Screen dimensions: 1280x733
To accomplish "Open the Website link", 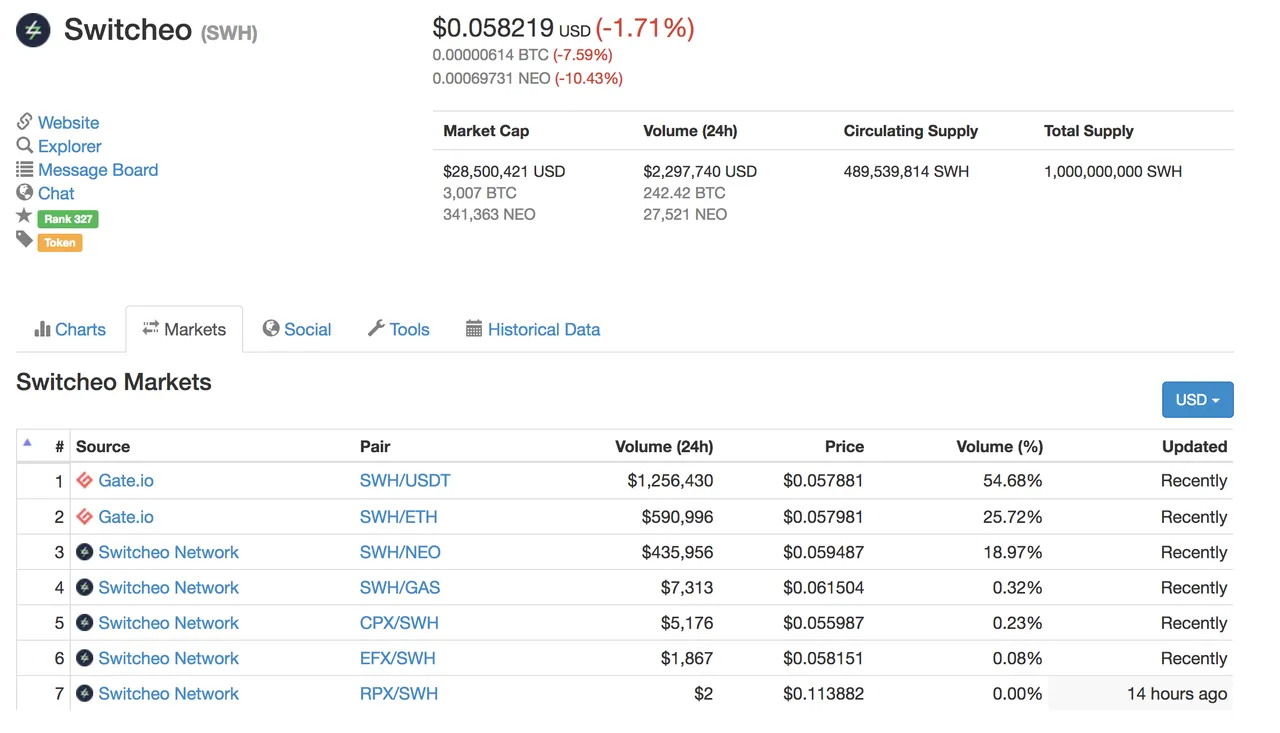I will pos(68,123).
